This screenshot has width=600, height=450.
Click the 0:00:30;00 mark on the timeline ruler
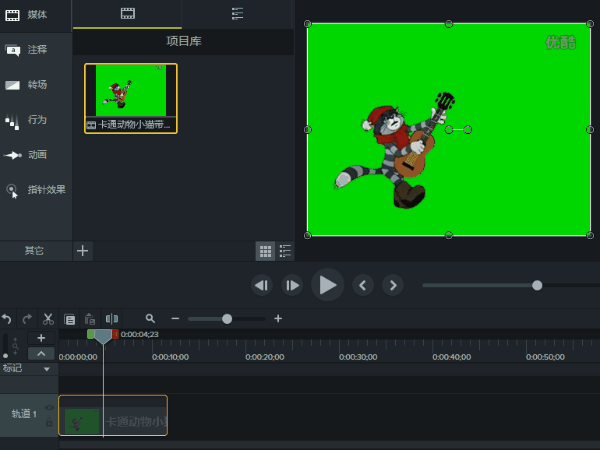pos(358,357)
